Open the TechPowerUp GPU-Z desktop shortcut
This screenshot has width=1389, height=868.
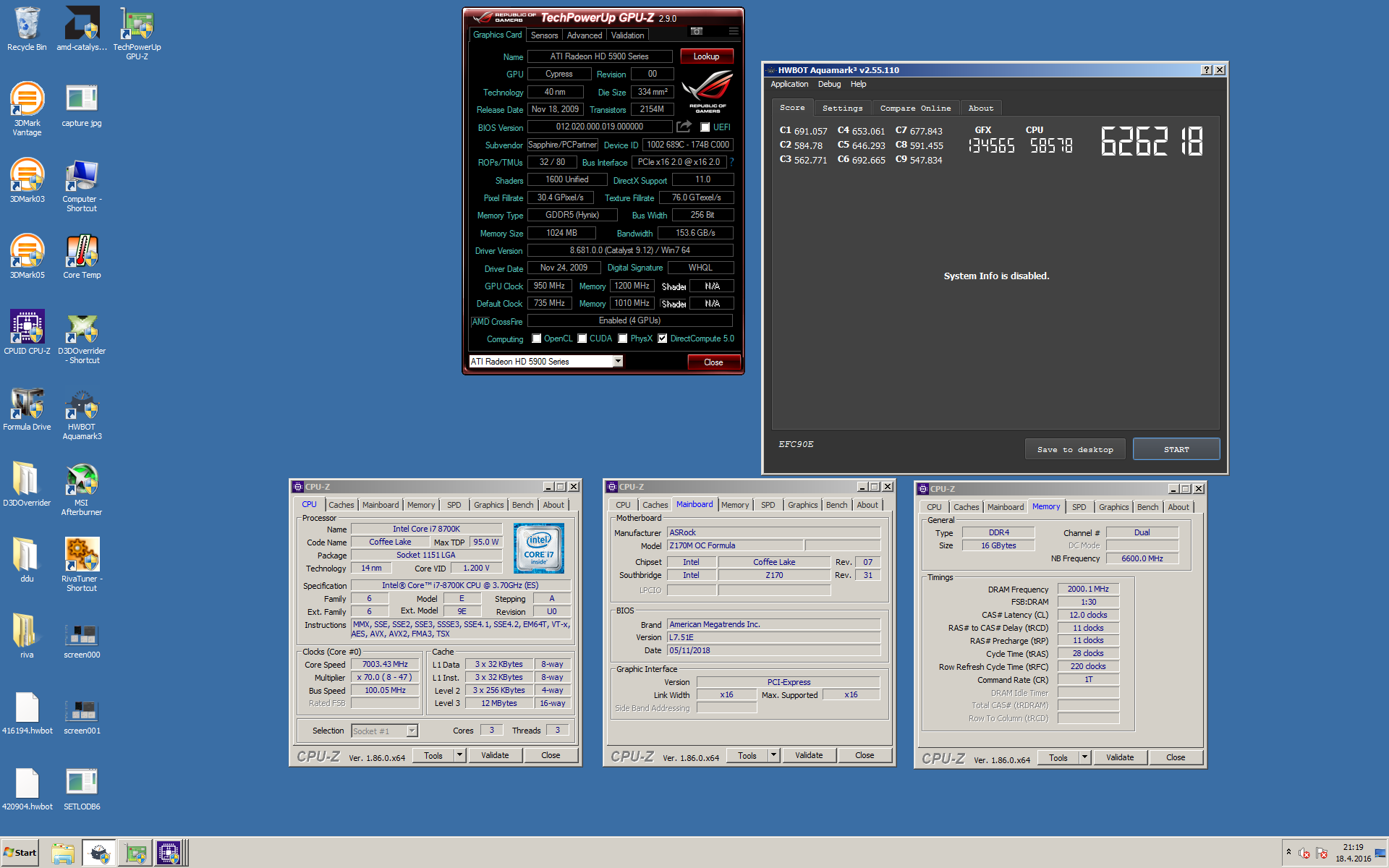point(137,33)
